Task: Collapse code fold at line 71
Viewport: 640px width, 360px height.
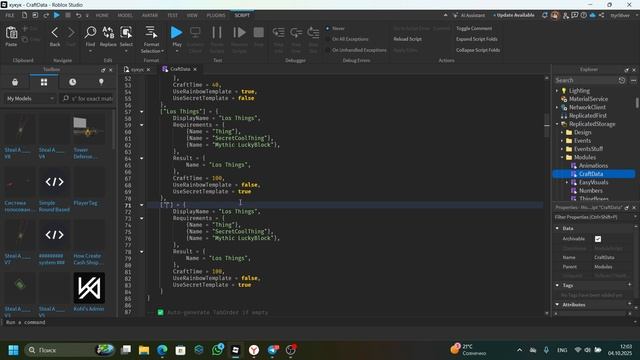Action: coord(142,205)
